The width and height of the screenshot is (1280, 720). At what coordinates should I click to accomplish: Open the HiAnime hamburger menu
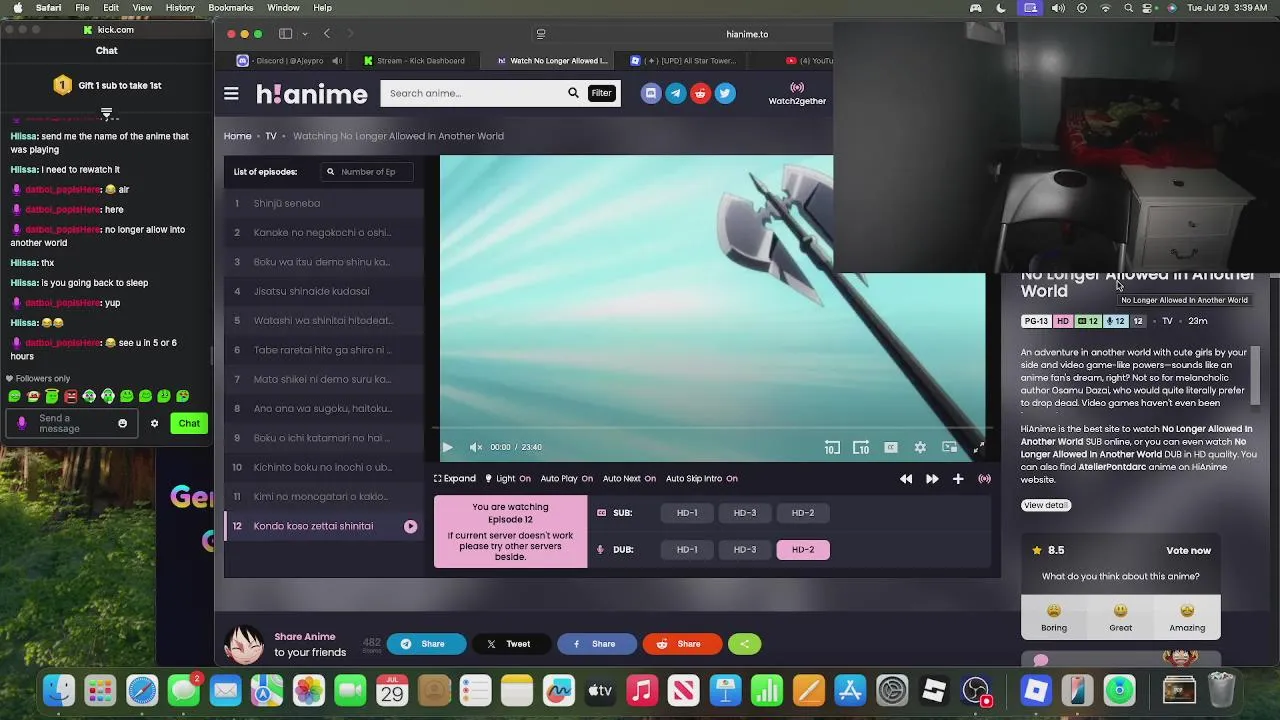coord(231,93)
